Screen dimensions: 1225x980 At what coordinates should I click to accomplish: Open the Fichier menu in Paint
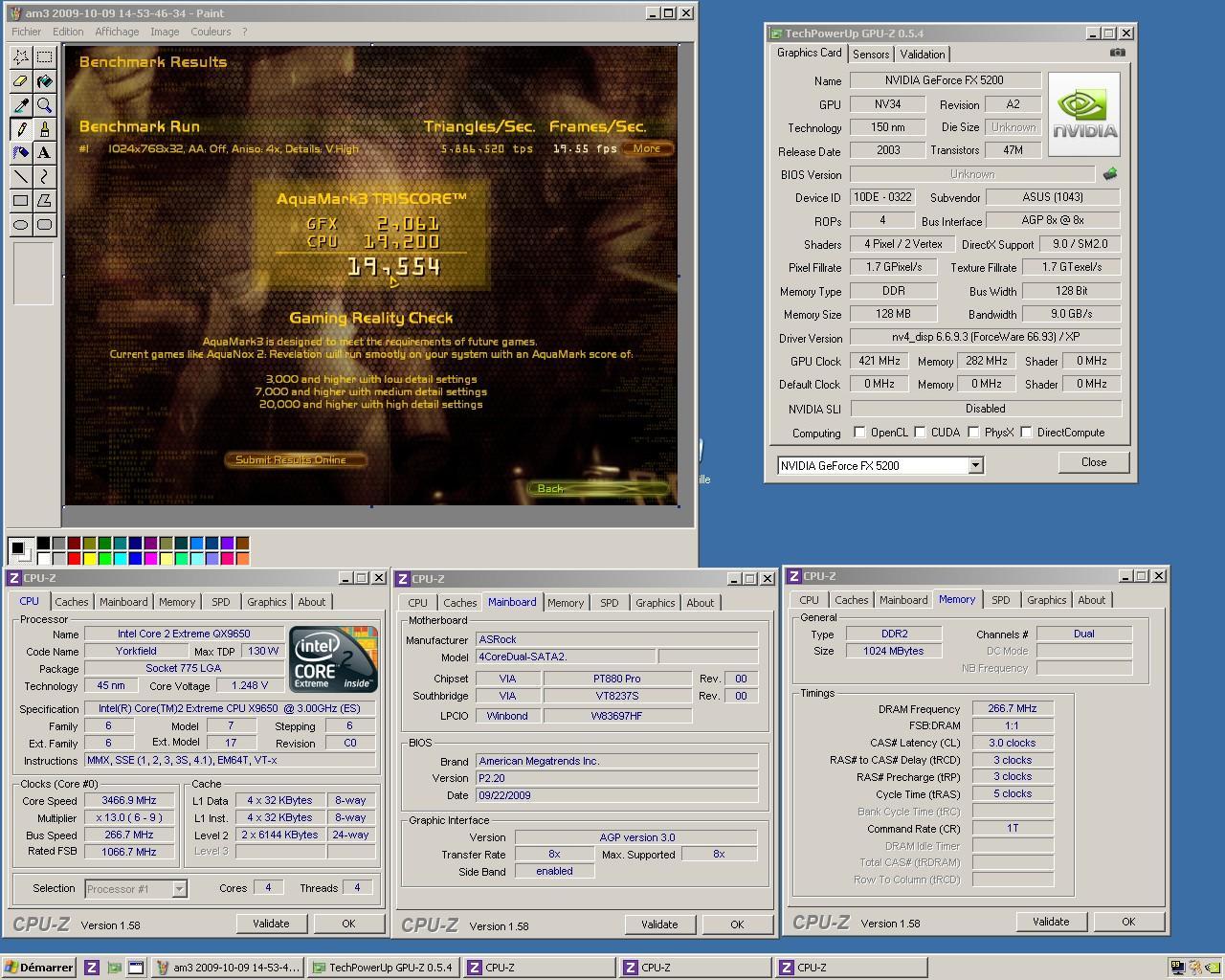click(26, 32)
